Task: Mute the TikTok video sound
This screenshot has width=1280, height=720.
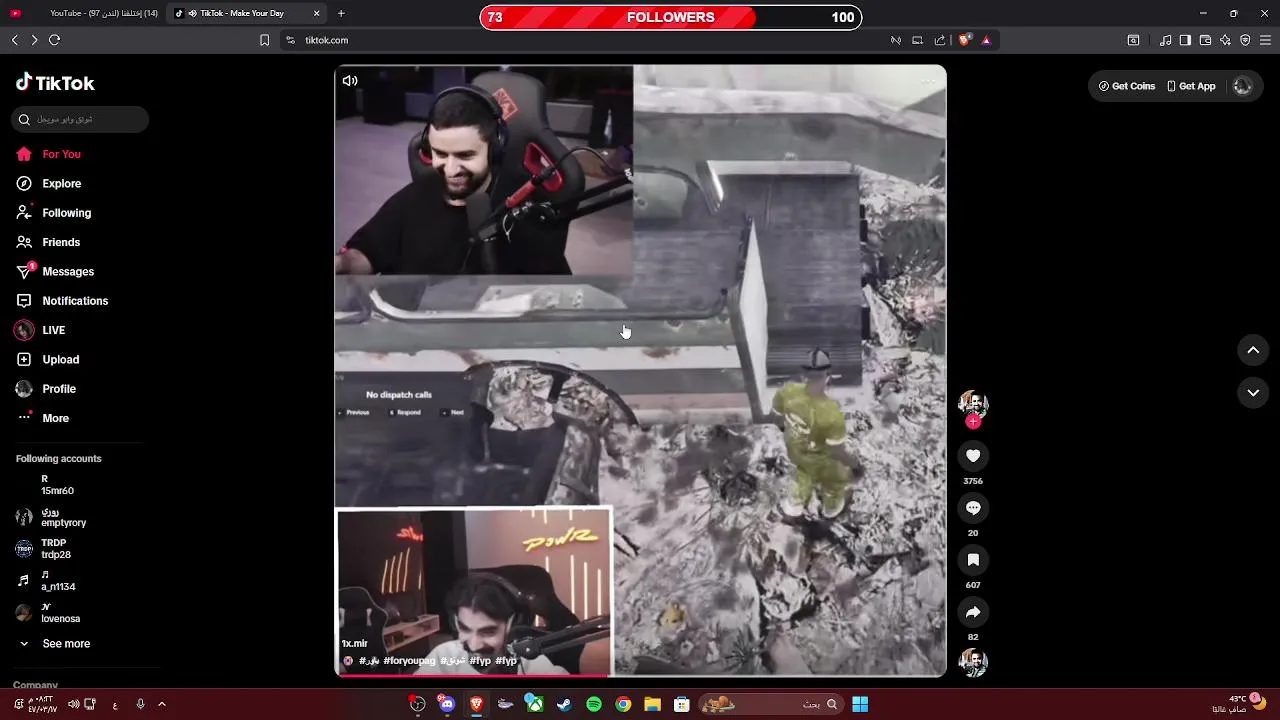Action: [x=350, y=81]
